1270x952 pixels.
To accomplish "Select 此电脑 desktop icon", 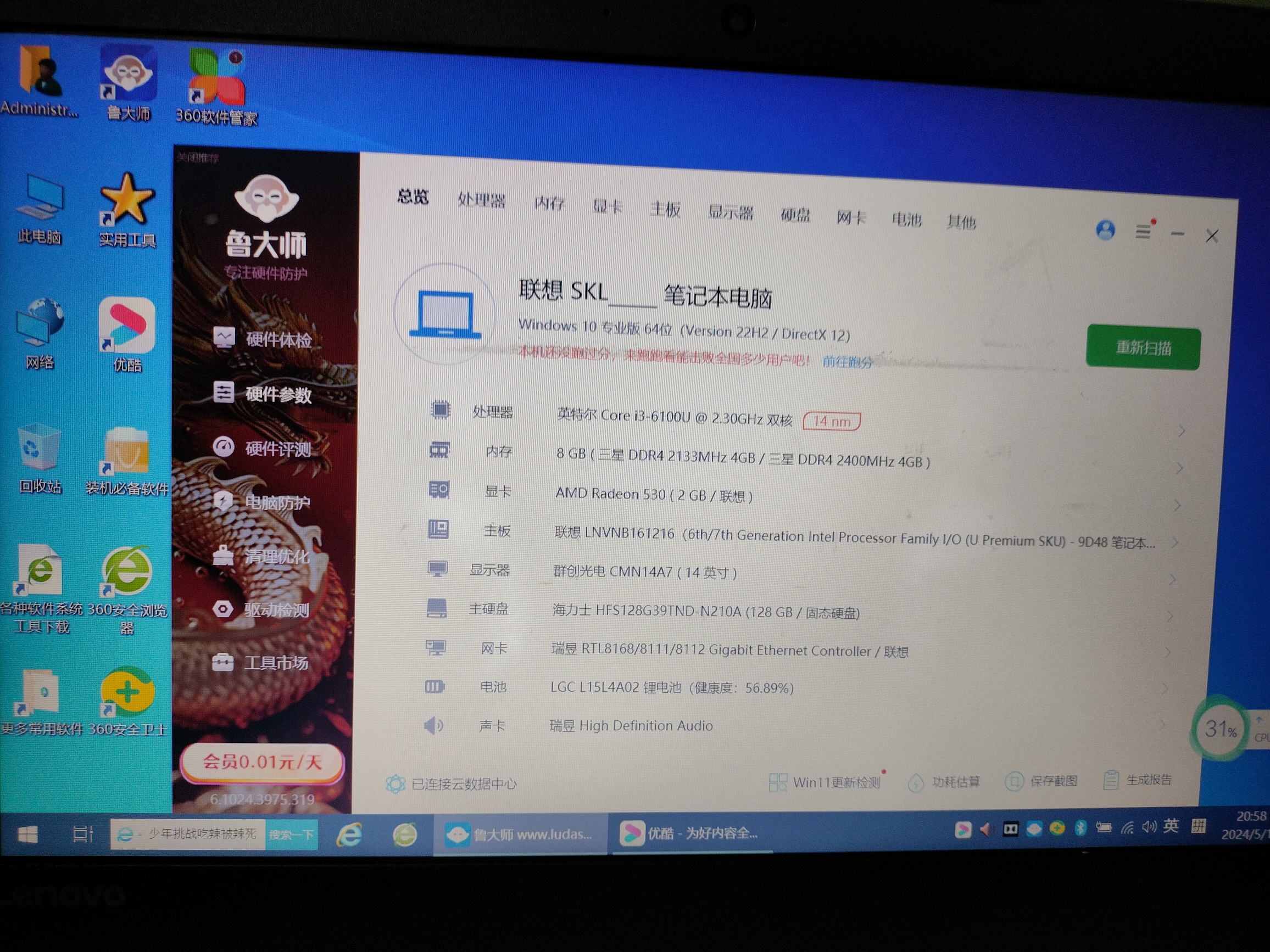I will pyautogui.click(x=39, y=210).
